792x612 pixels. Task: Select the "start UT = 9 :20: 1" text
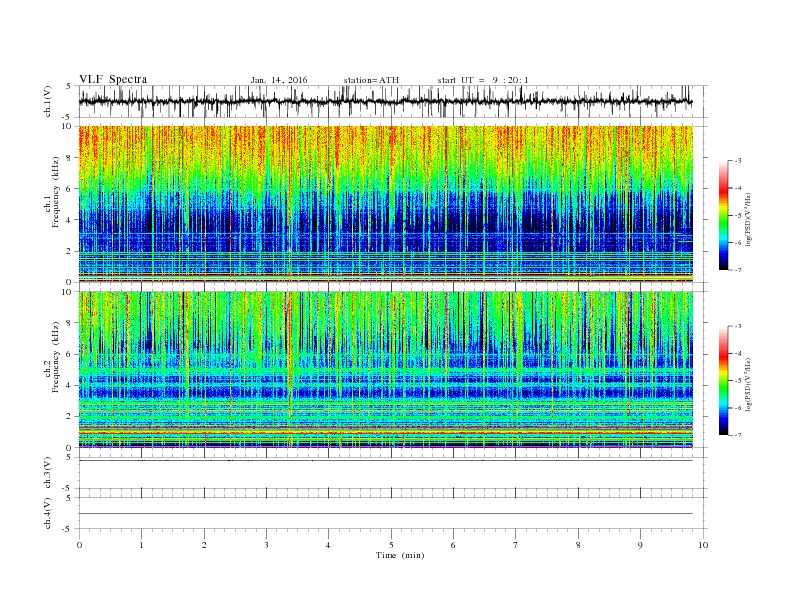tap(483, 80)
